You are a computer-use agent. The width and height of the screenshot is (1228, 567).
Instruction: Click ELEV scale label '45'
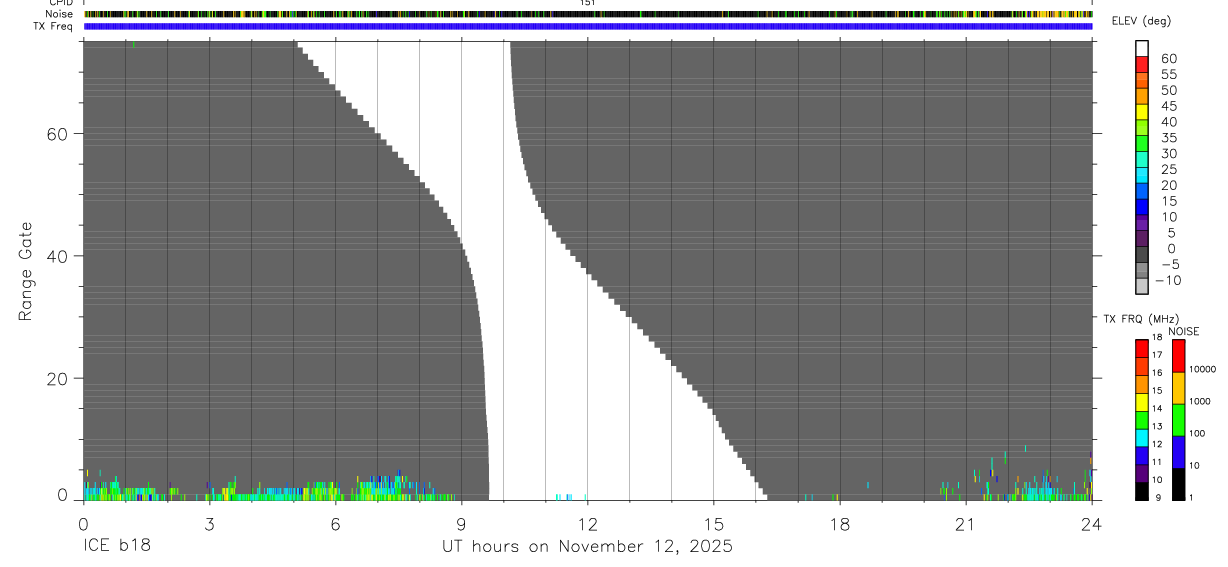click(1169, 106)
